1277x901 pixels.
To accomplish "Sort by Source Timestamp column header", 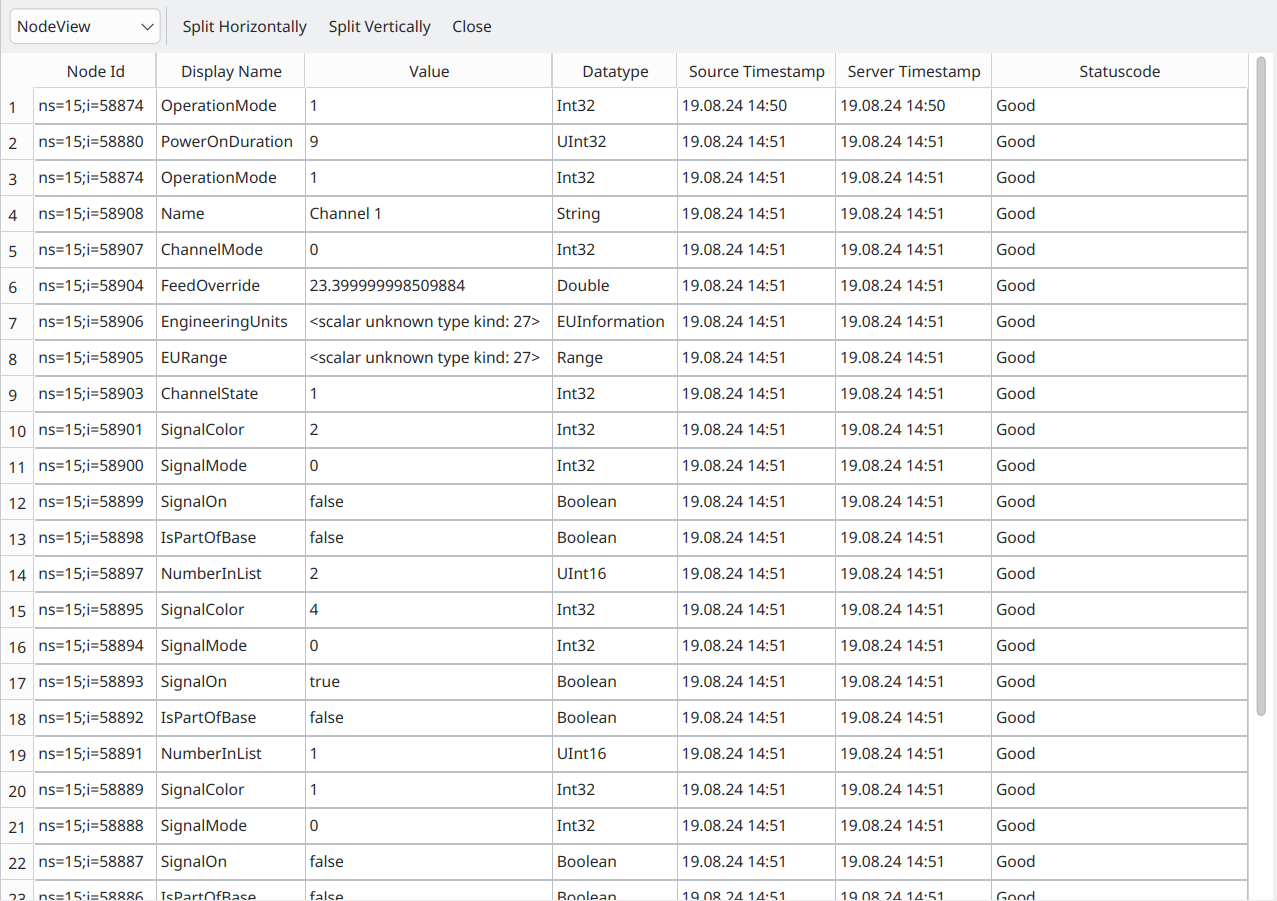I will click(756, 71).
